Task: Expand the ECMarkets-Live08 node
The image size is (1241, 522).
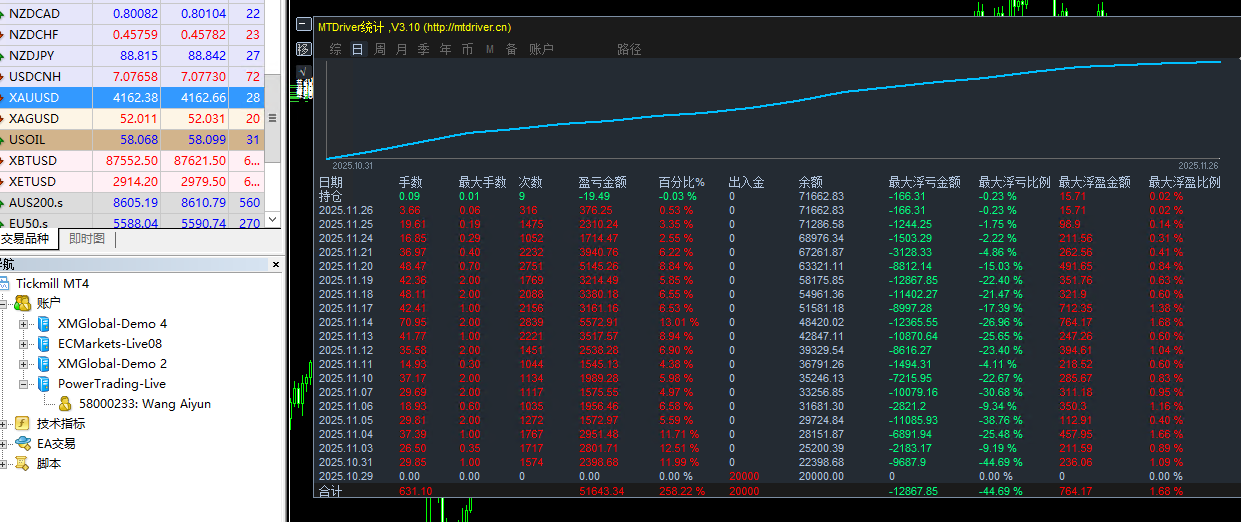Action: coord(24,343)
